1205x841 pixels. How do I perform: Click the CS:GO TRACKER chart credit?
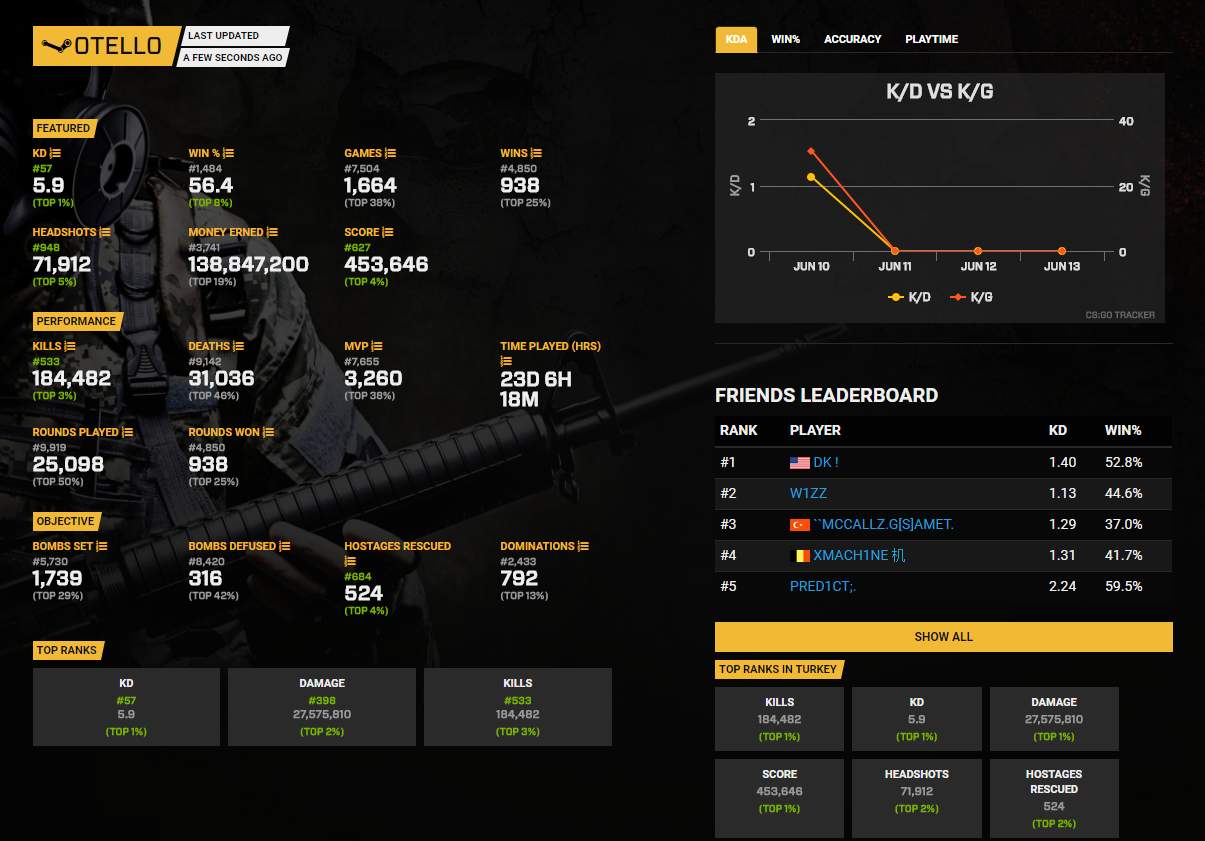(x=1120, y=315)
